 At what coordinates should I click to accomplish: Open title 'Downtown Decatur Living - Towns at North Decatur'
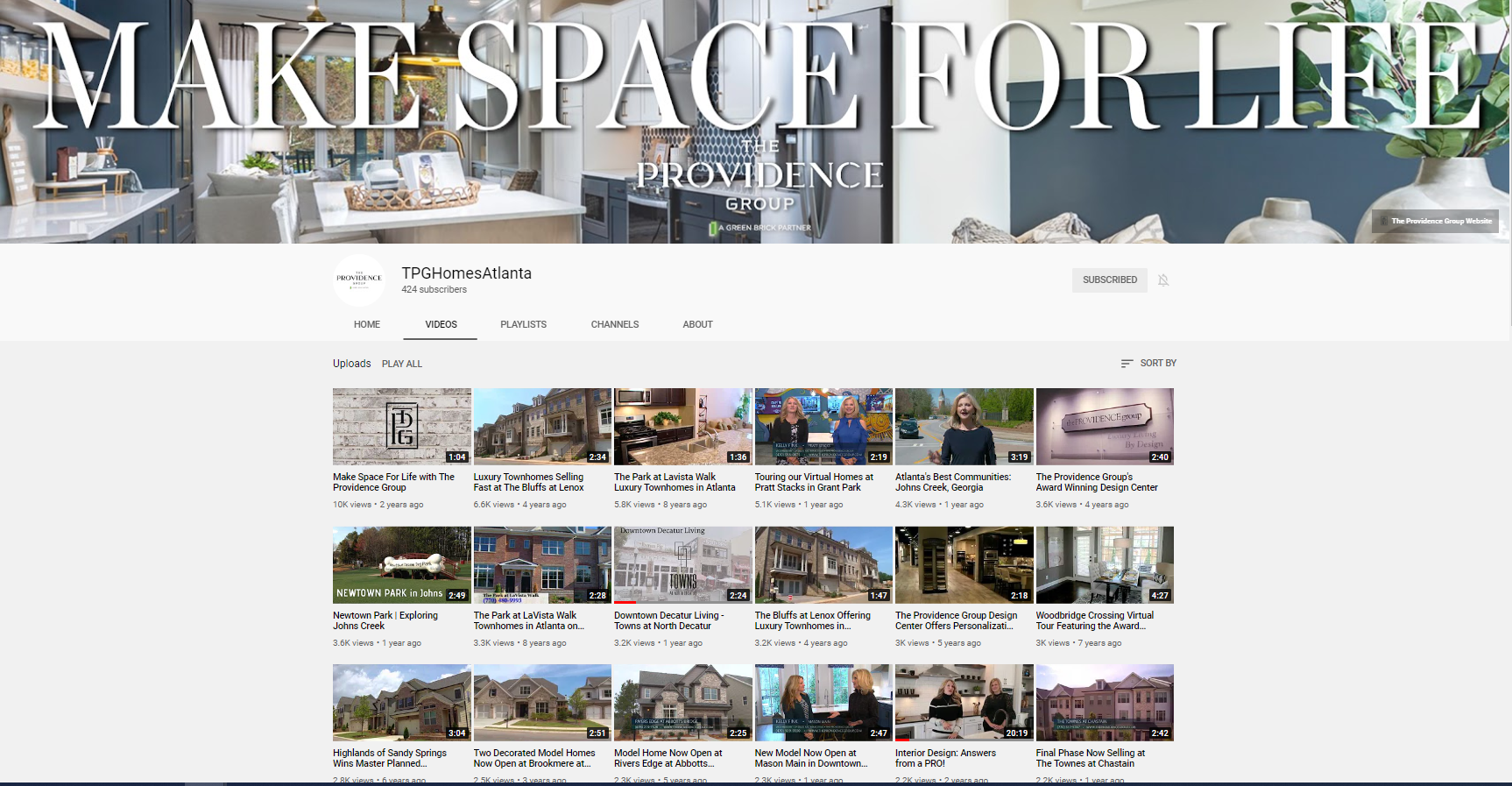pyautogui.click(x=668, y=620)
